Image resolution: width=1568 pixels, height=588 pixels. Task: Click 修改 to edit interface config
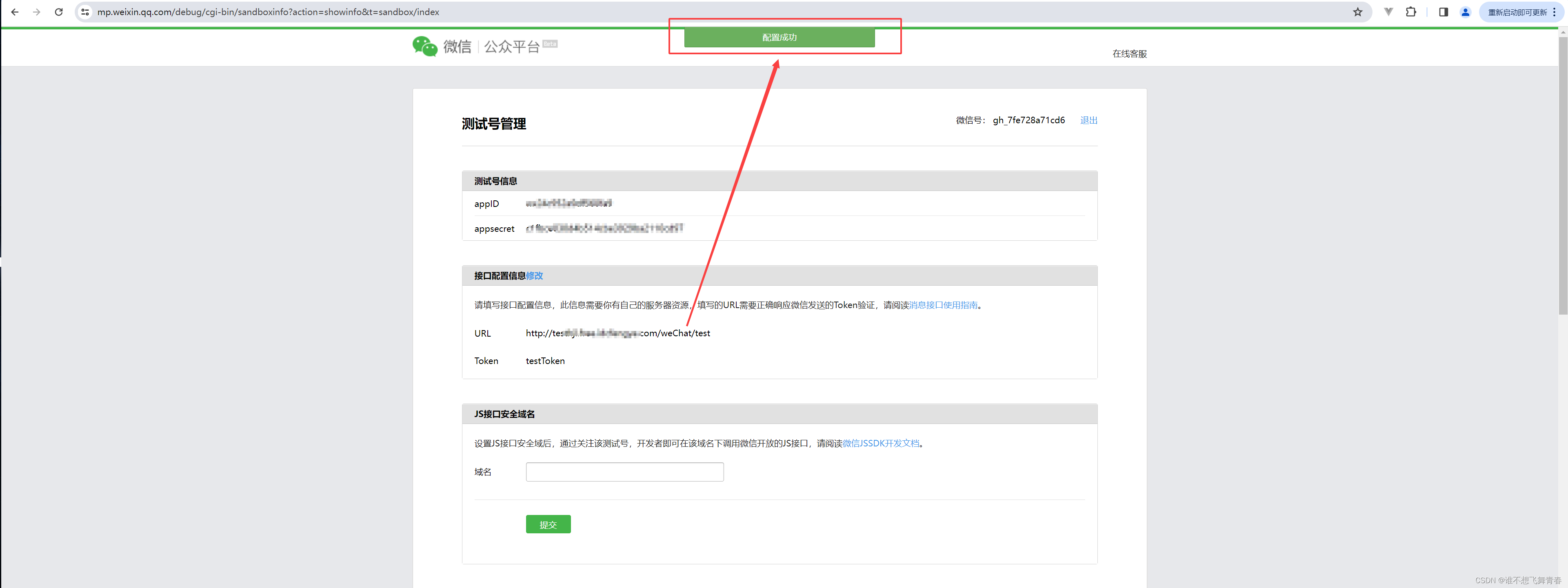pyautogui.click(x=534, y=276)
